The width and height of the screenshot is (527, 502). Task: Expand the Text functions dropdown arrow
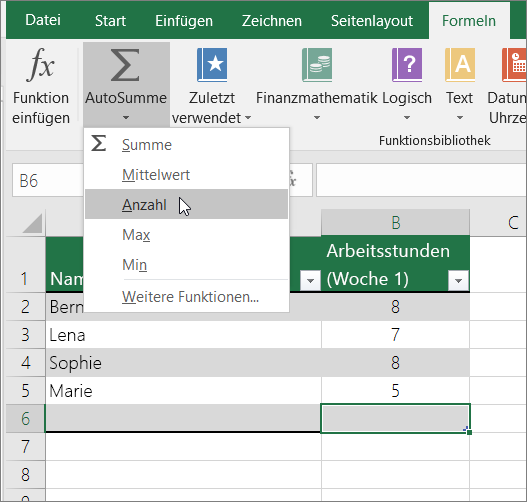(x=460, y=118)
